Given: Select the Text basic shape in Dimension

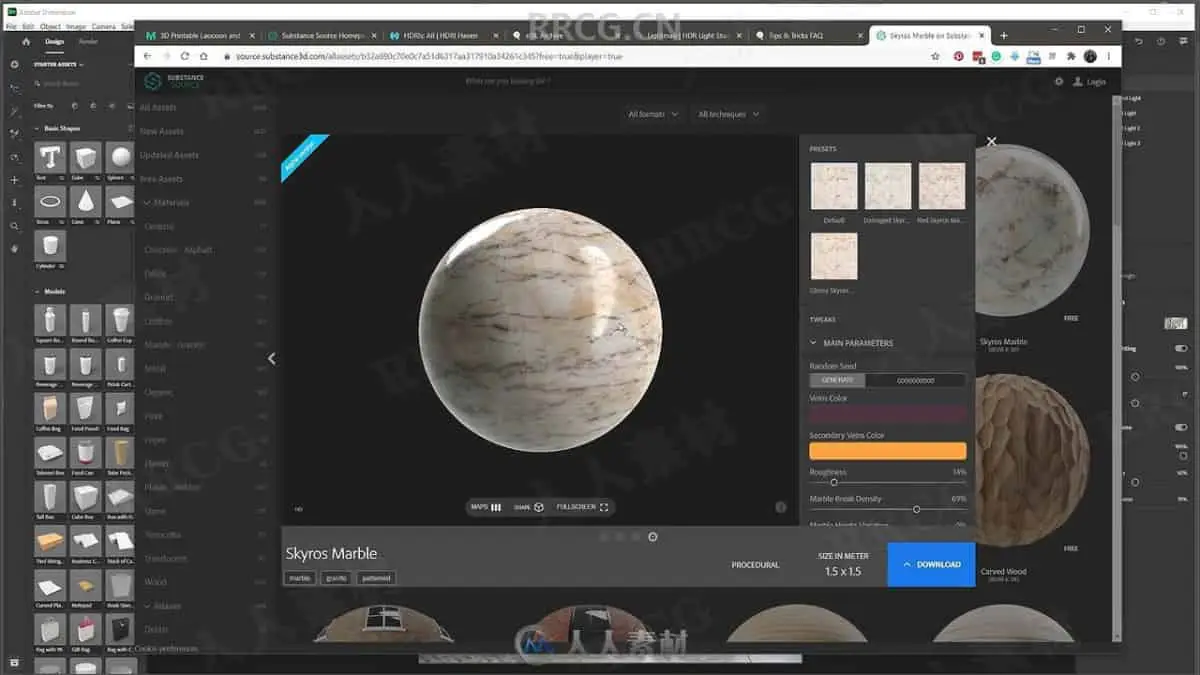Looking at the screenshot, I should [x=49, y=157].
